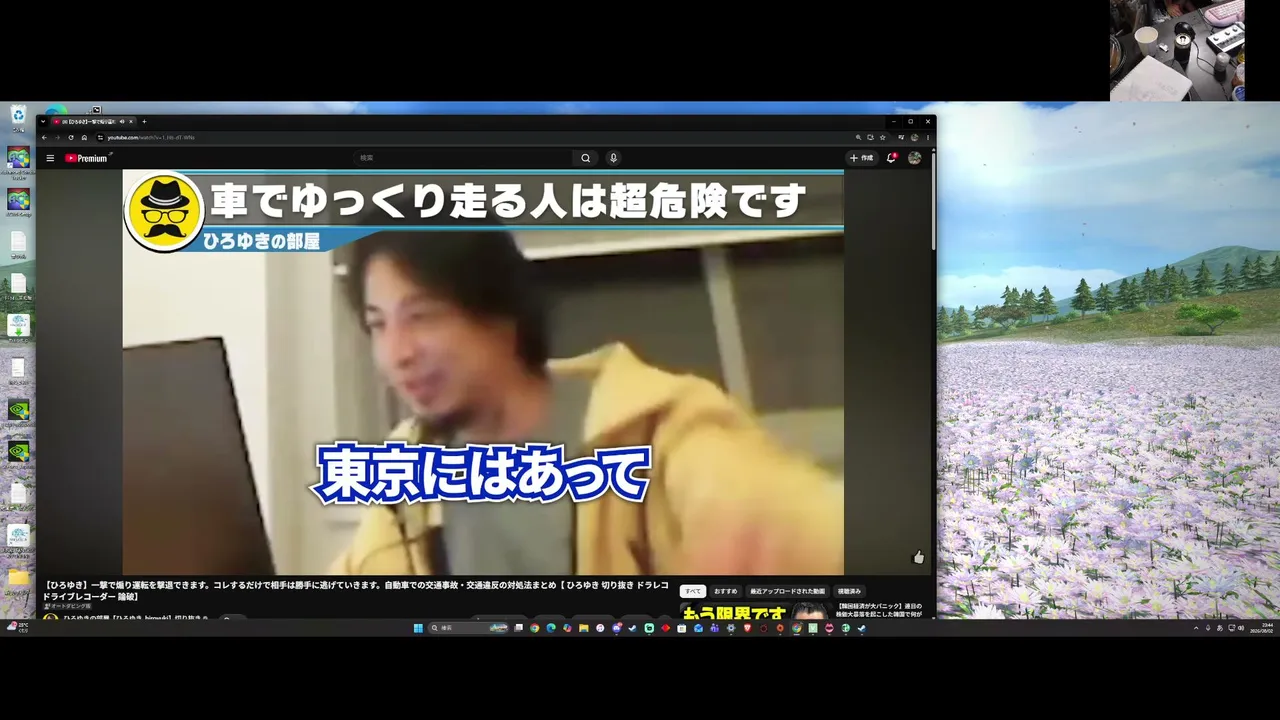Expand the browser tab search dropdown
Viewport: 1280px width, 720px height.
click(43, 122)
